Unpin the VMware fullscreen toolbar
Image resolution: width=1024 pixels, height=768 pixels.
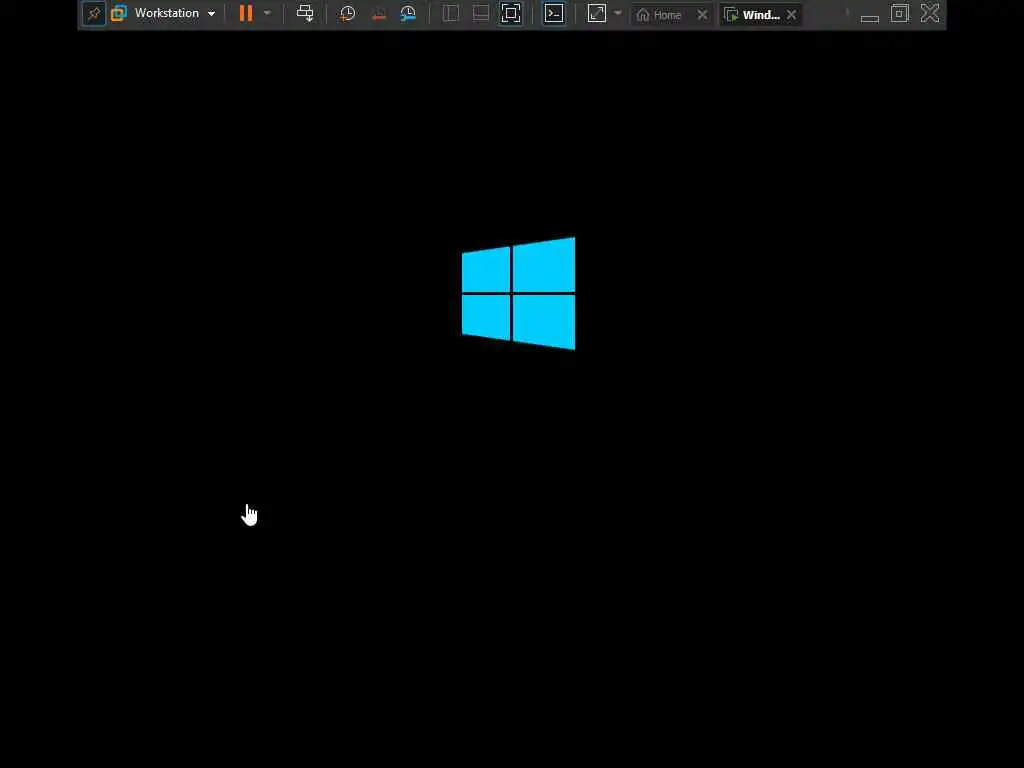pyautogui.click(x=94, y=14)
